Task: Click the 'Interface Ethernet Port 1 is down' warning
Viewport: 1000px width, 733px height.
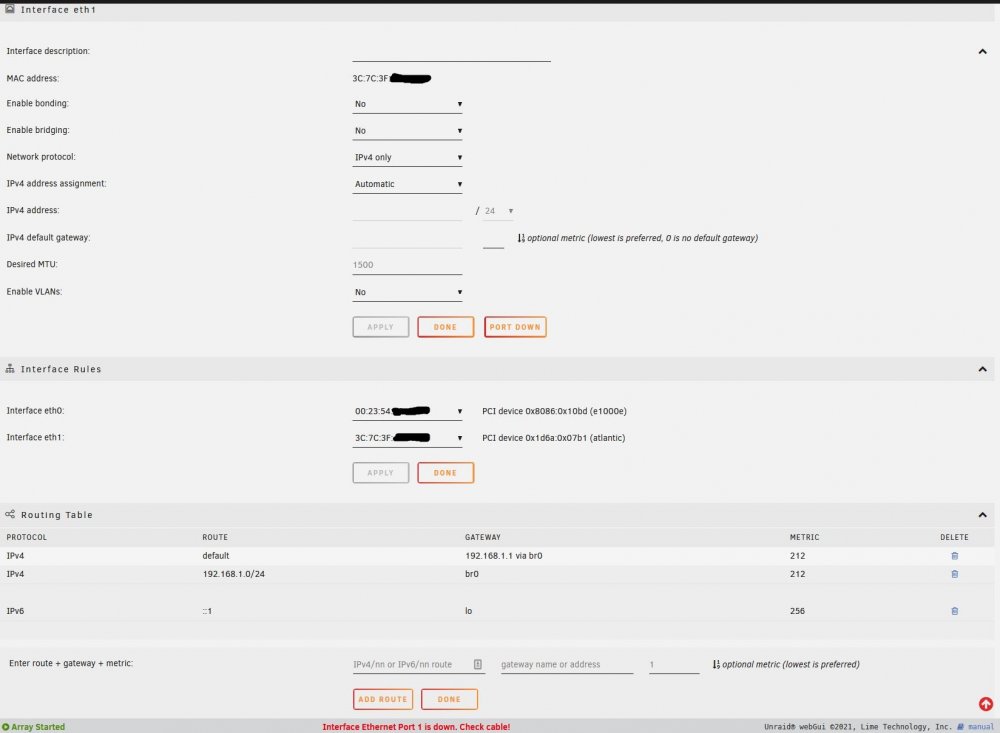Action: tap(416, 727)
